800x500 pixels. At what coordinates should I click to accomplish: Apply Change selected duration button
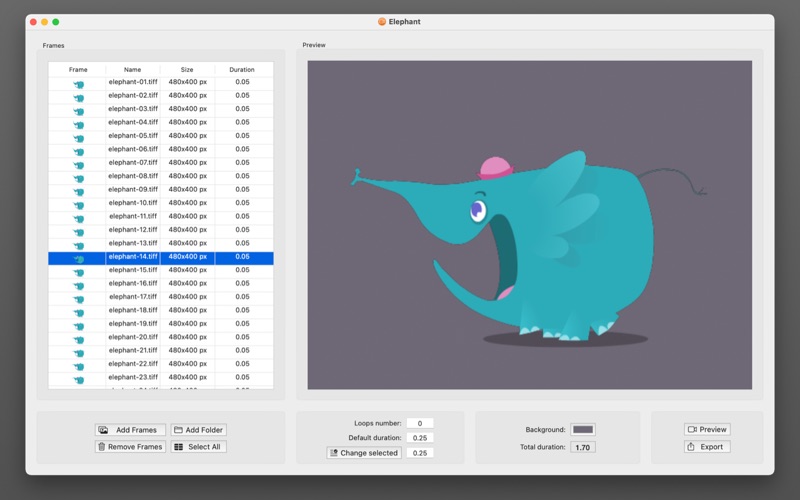pyautogui.click(x=364, y=453)
